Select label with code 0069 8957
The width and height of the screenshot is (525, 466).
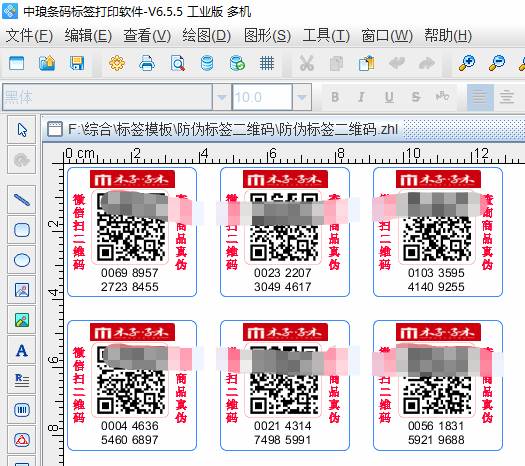click(x=132, y=232)
